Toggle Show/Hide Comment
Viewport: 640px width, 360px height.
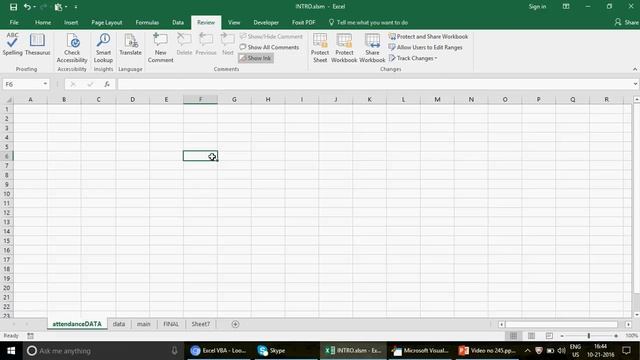271,36
